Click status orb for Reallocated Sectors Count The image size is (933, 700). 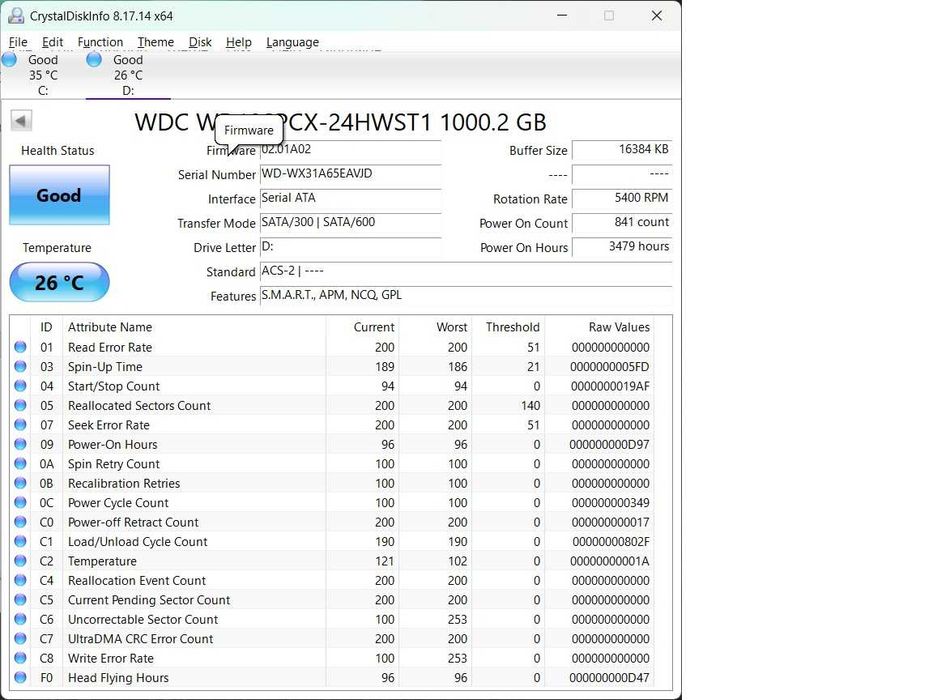pyautogui.click(x=20, y=405)
